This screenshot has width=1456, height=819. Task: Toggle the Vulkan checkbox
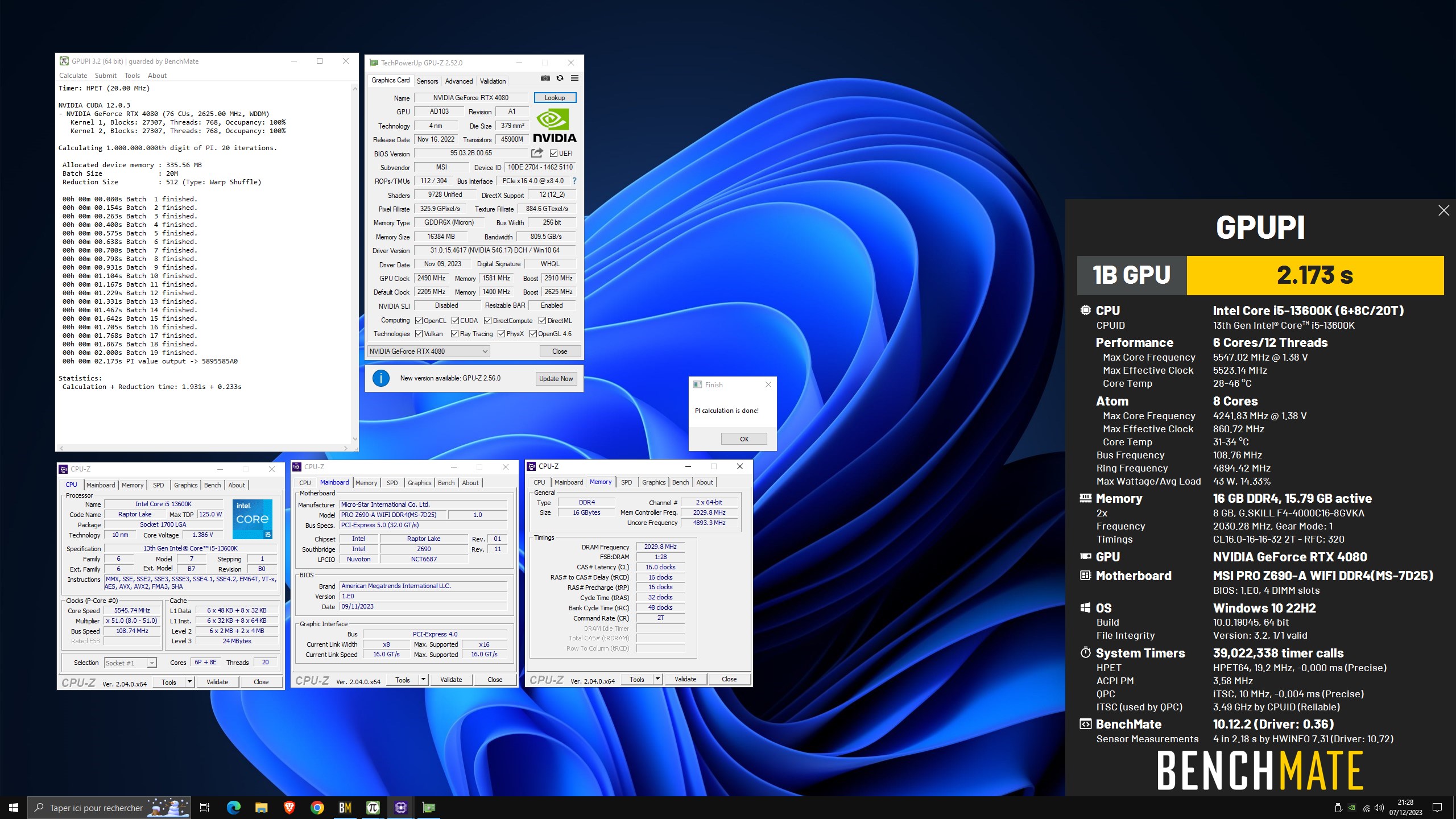point(419,334)
